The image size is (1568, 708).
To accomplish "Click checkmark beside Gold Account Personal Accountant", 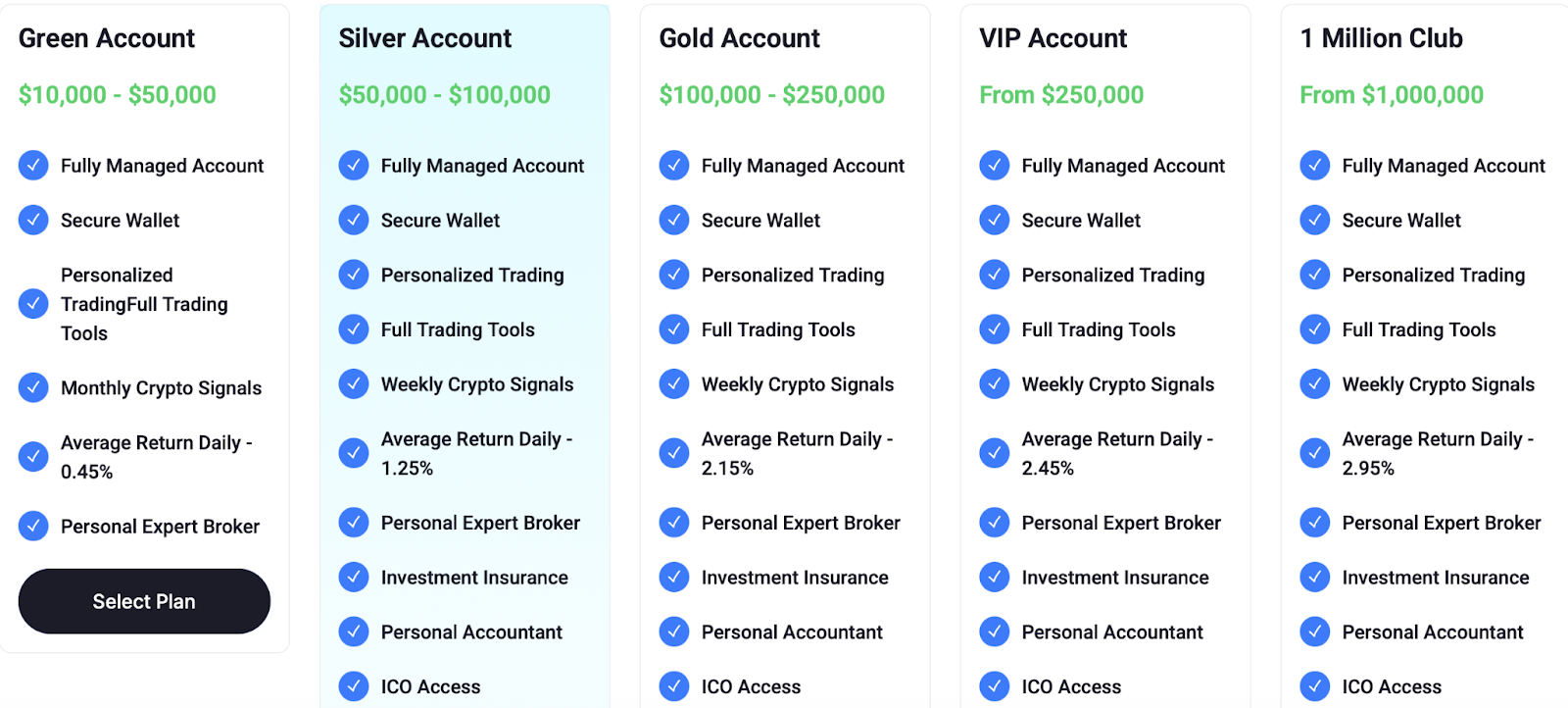I will (674, 632).
